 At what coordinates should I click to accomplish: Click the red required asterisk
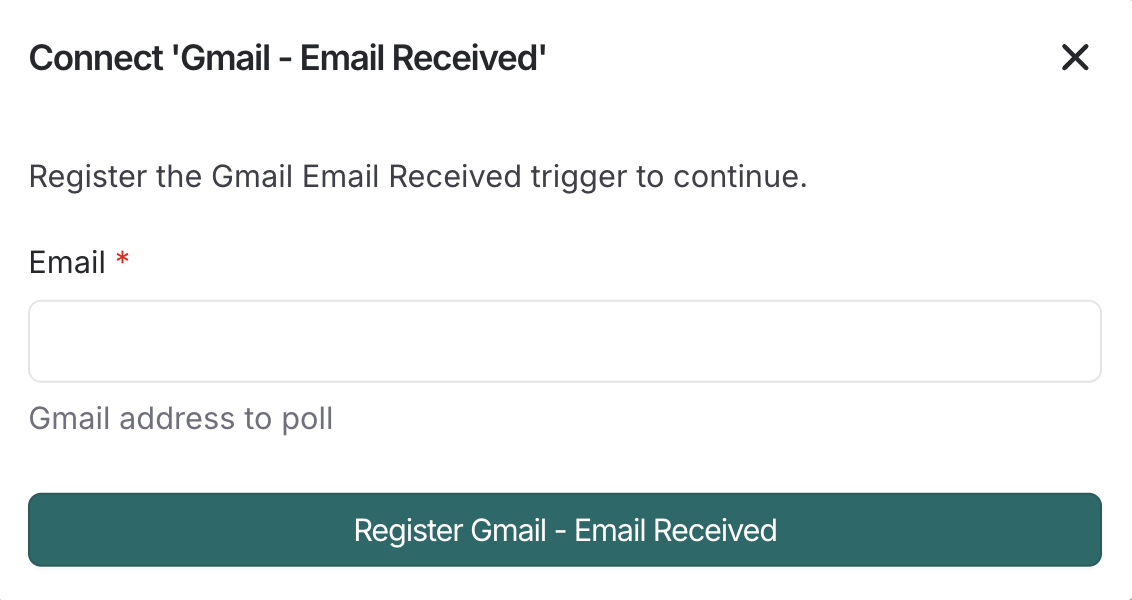coord(122,262)
